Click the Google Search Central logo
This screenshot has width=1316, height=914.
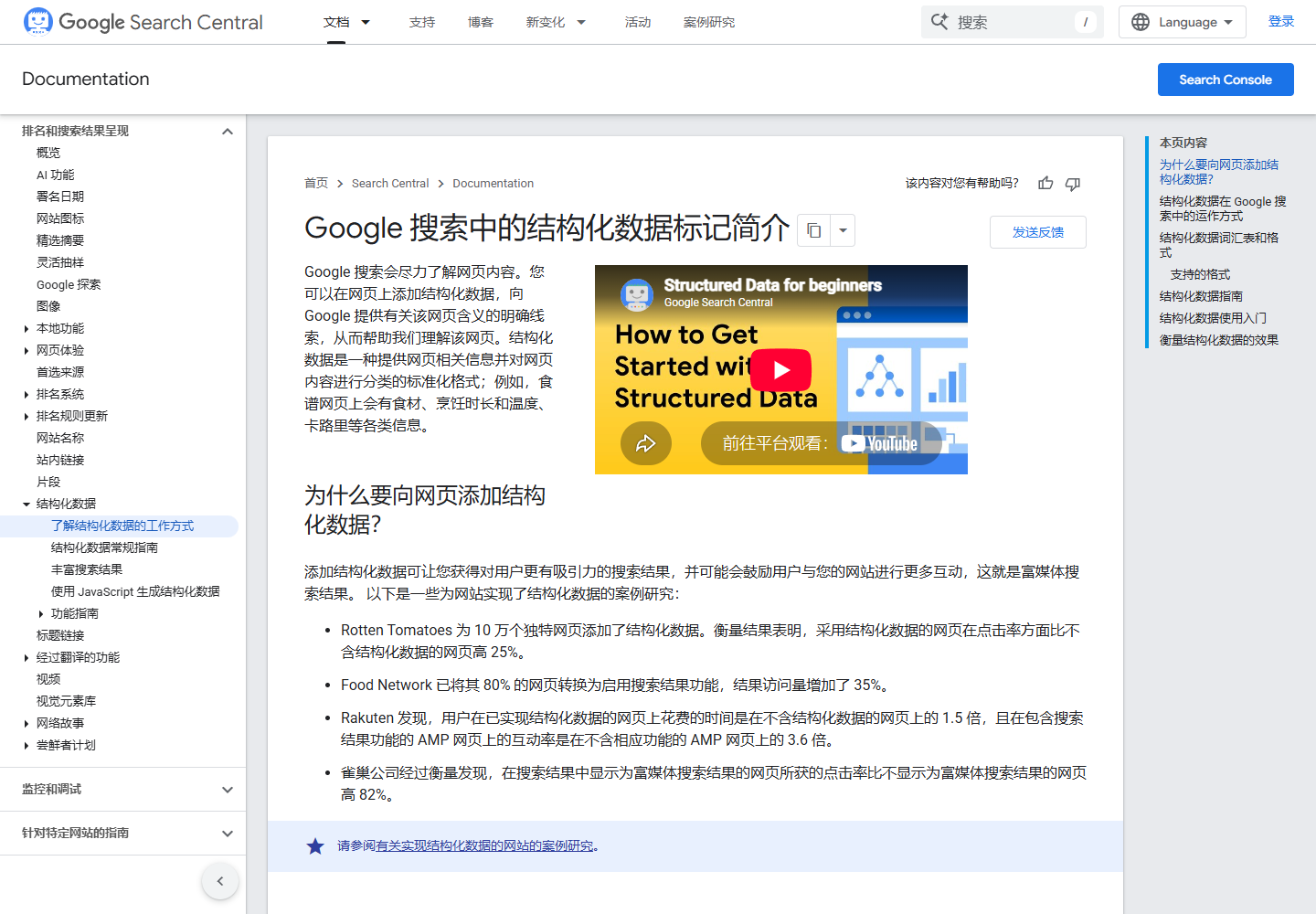coord(143,22)
